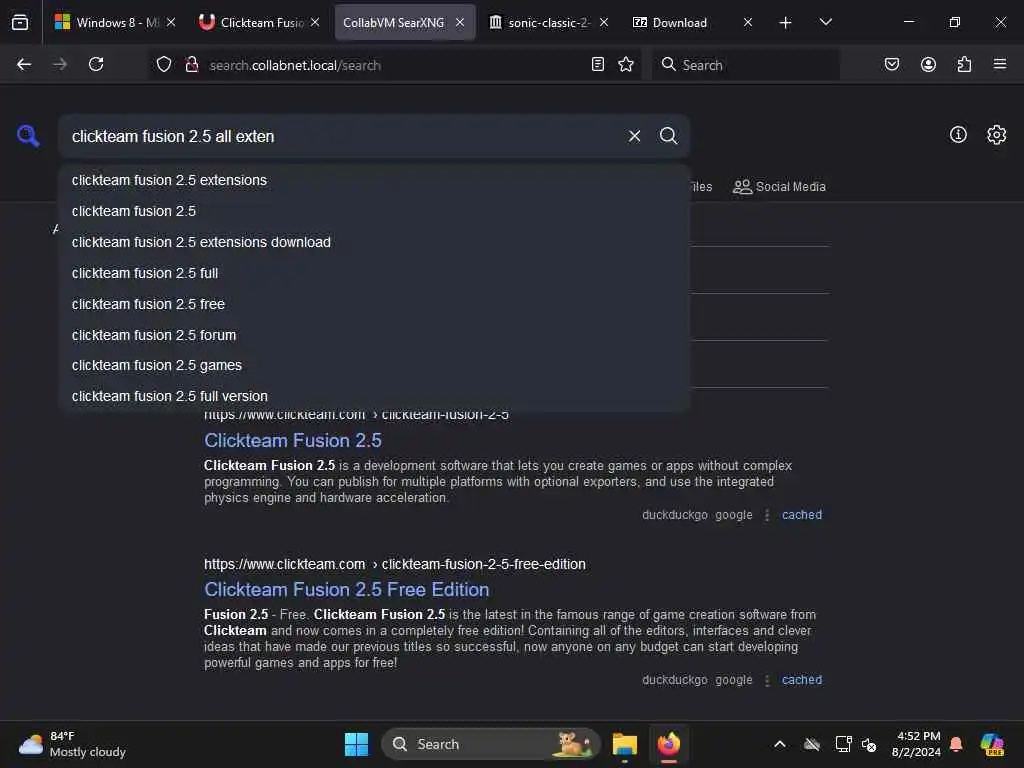Screen dimensions: 1024x768
Task: Choose suggestion 'clickteam fusion 2.5 games'
Action: pos(374,365)
